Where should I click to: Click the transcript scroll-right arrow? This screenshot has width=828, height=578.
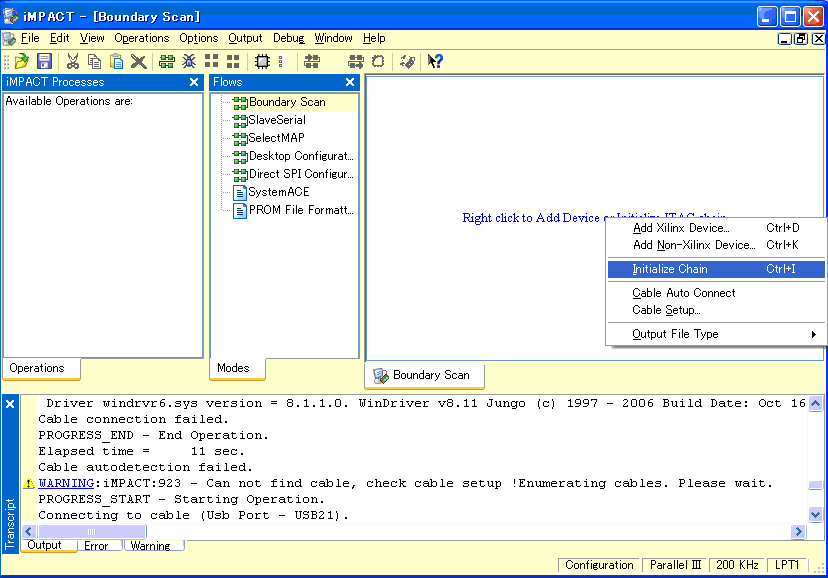tap(798, 532)
